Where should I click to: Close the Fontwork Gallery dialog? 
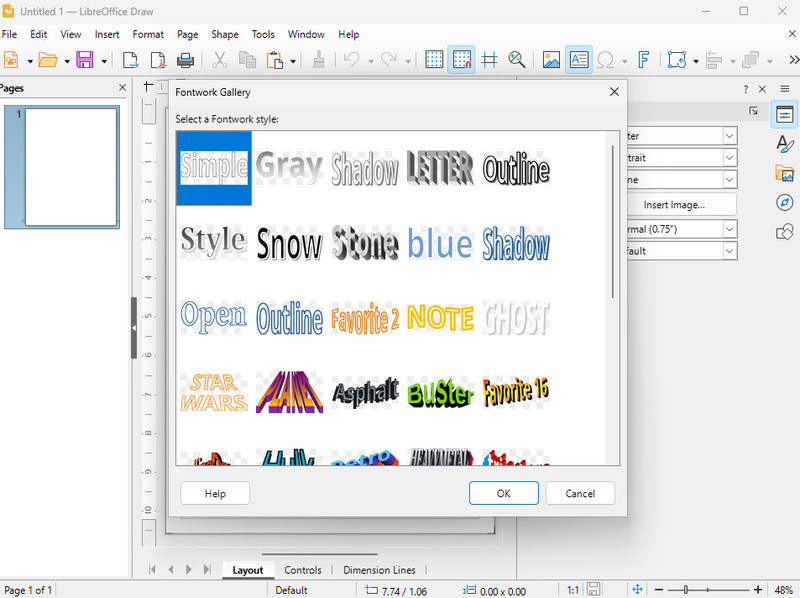[x=614, y=92]
